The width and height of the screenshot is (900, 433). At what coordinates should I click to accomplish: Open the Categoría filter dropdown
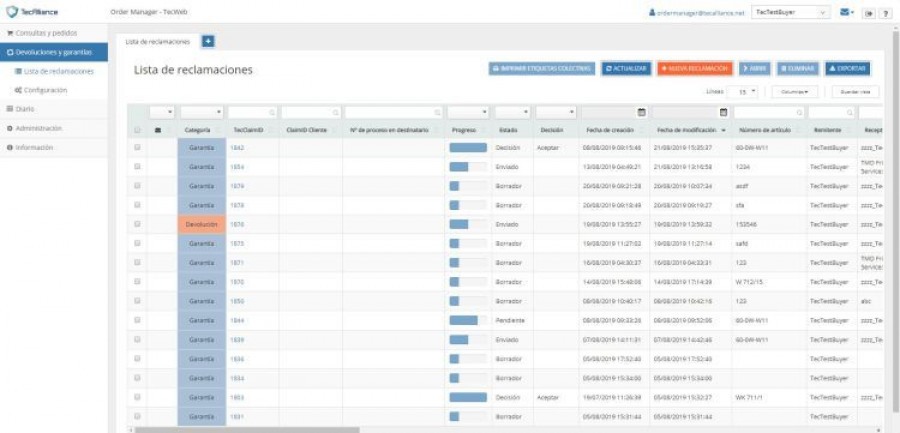click(x=201, y=113)
